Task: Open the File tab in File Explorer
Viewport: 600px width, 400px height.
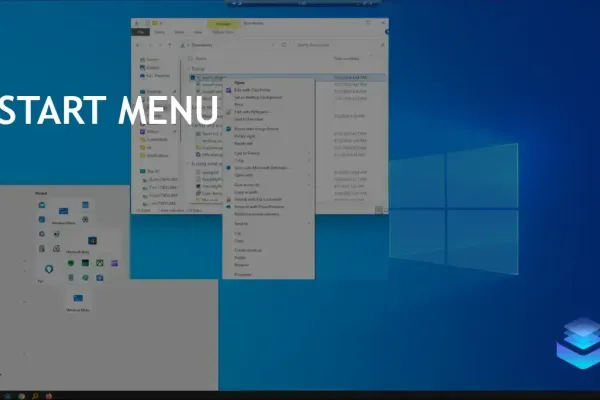Action: click(140, 33)
